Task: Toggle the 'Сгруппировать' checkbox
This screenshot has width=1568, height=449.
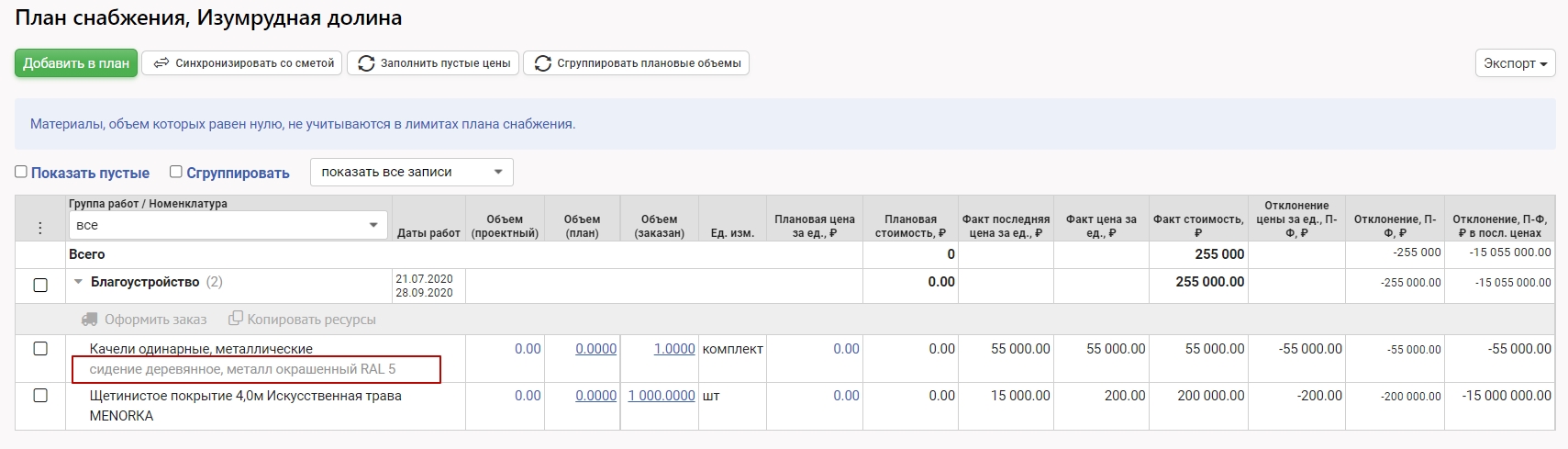Action: 176,172
